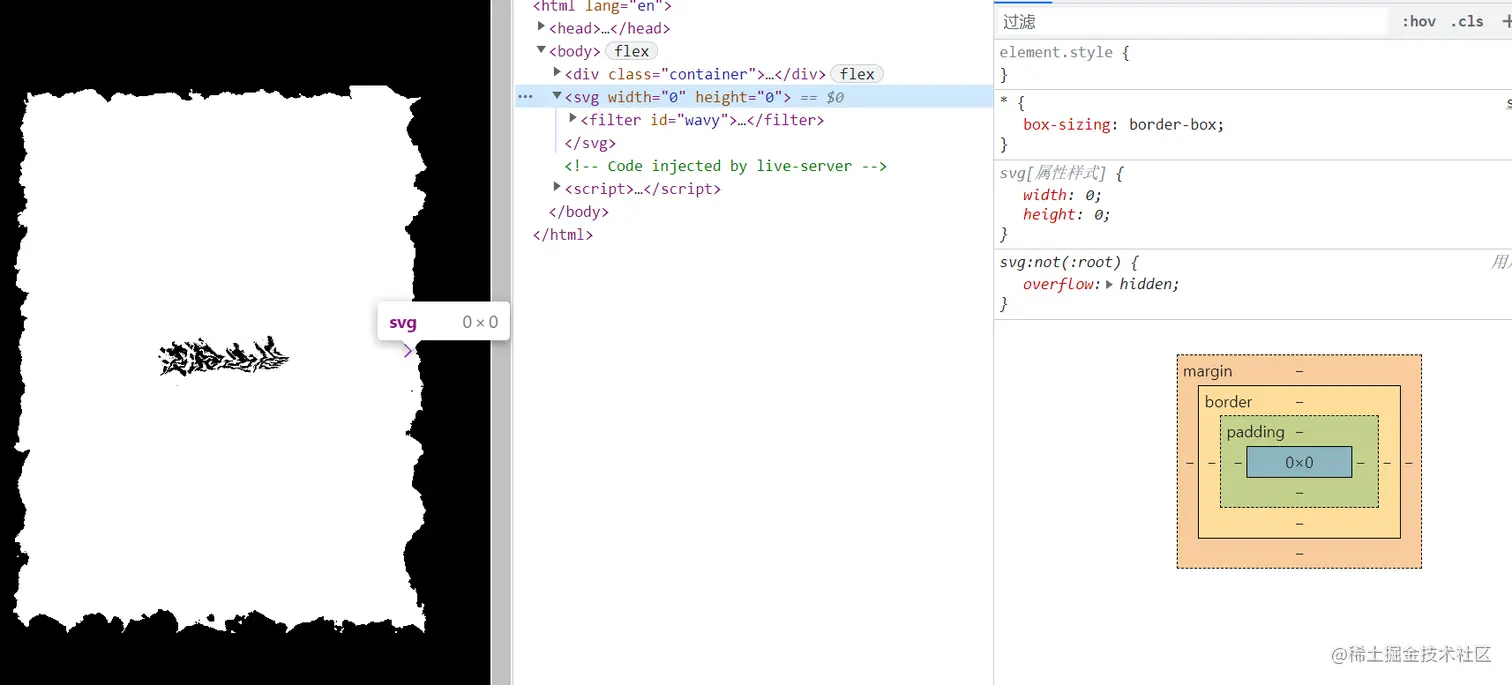Click the element.style rule selector

click(x=1056, y=52)
